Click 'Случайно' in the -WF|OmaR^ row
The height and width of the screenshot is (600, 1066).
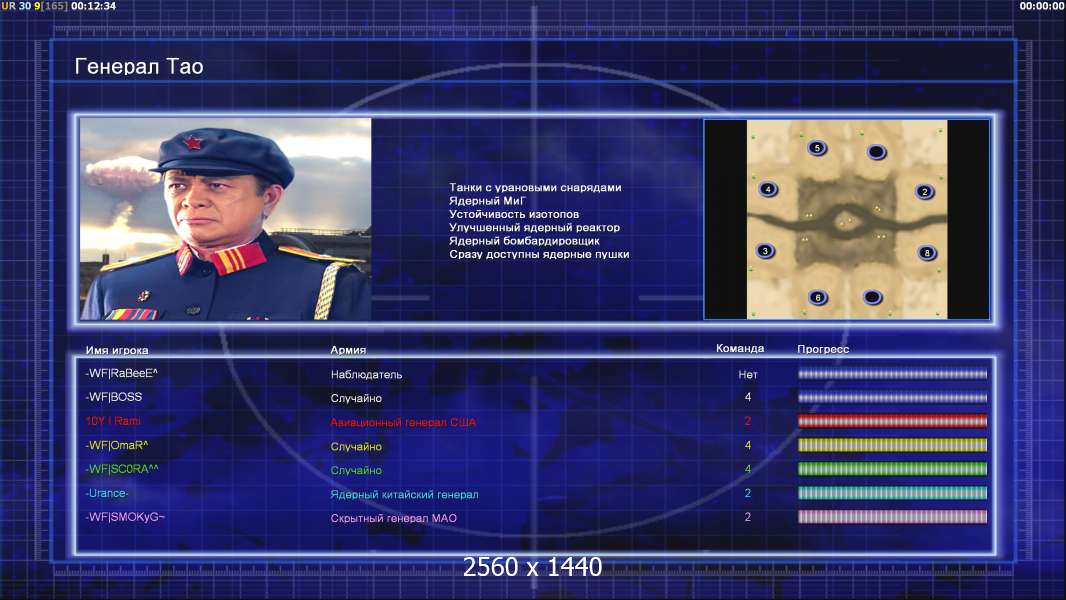pyautogui.click(x=356, y=446)
